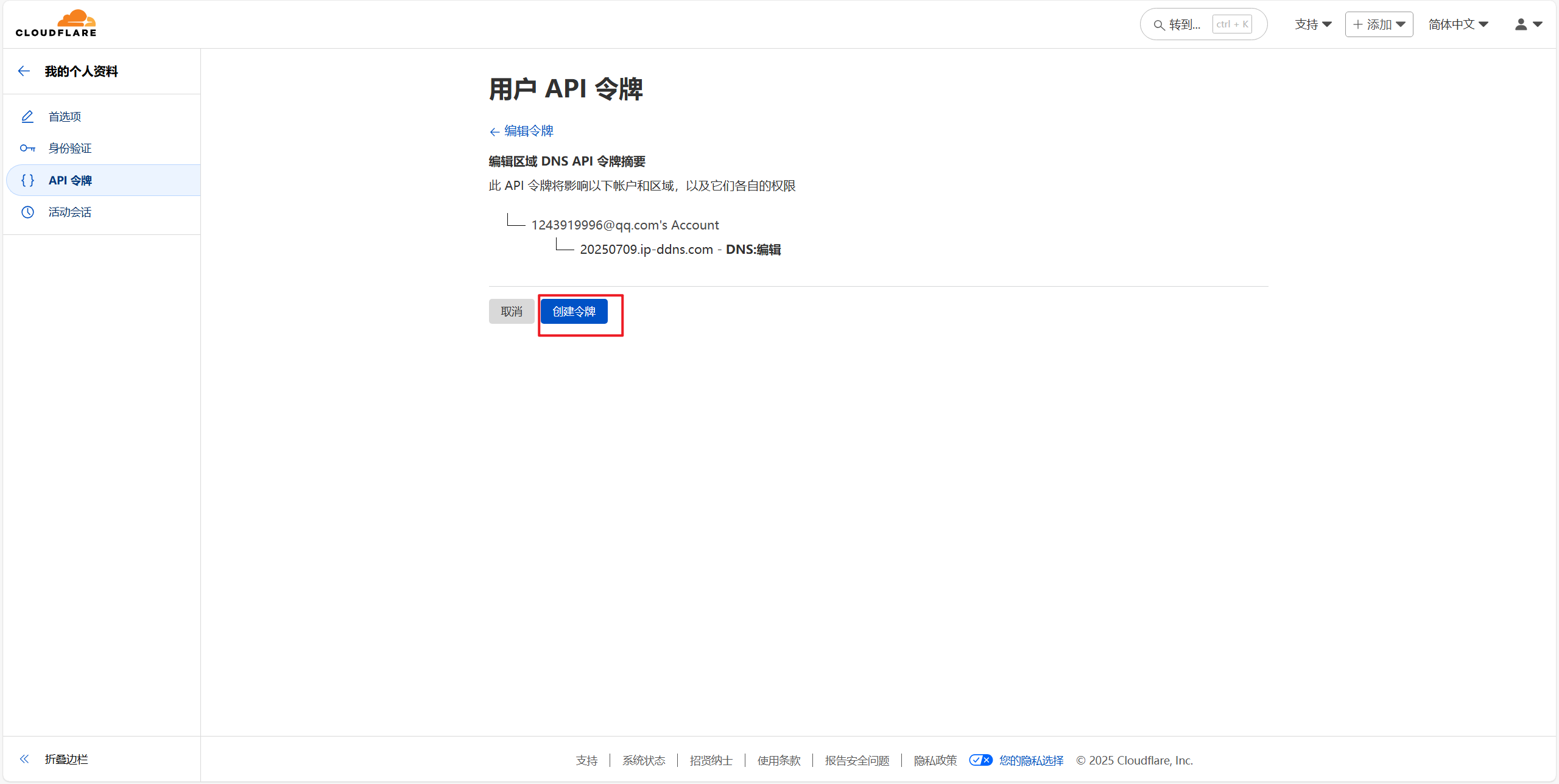Open the footer 支持 link
The width and height of the screenshot is (1559, 784).
click(586, 760)
